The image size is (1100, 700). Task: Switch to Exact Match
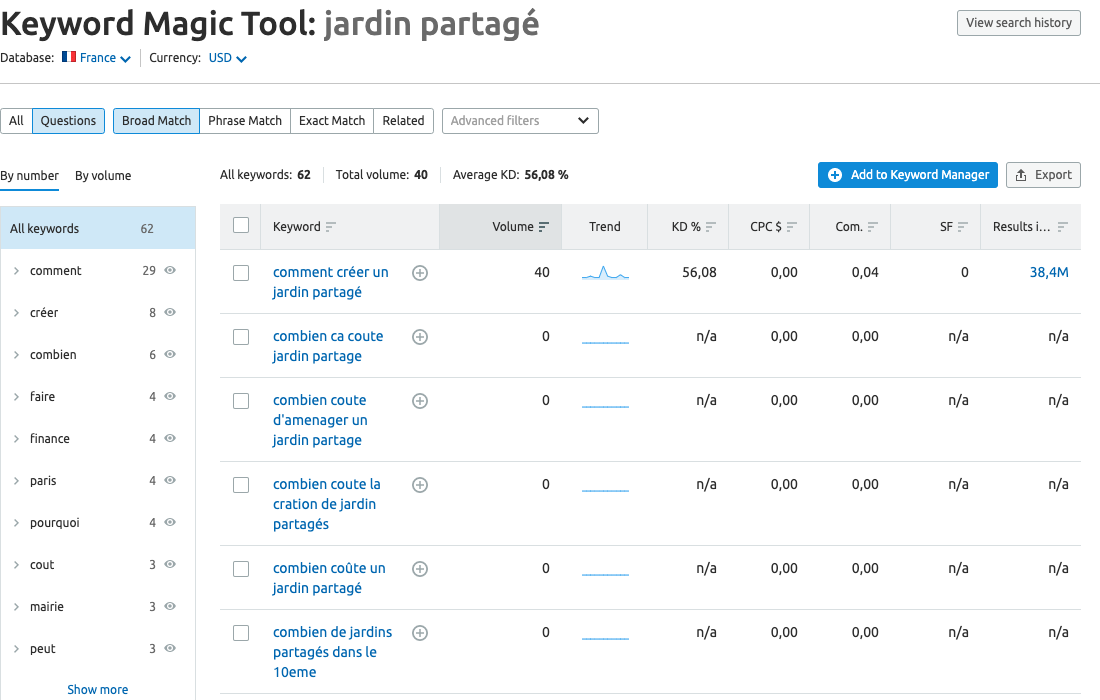click(332, 121)
